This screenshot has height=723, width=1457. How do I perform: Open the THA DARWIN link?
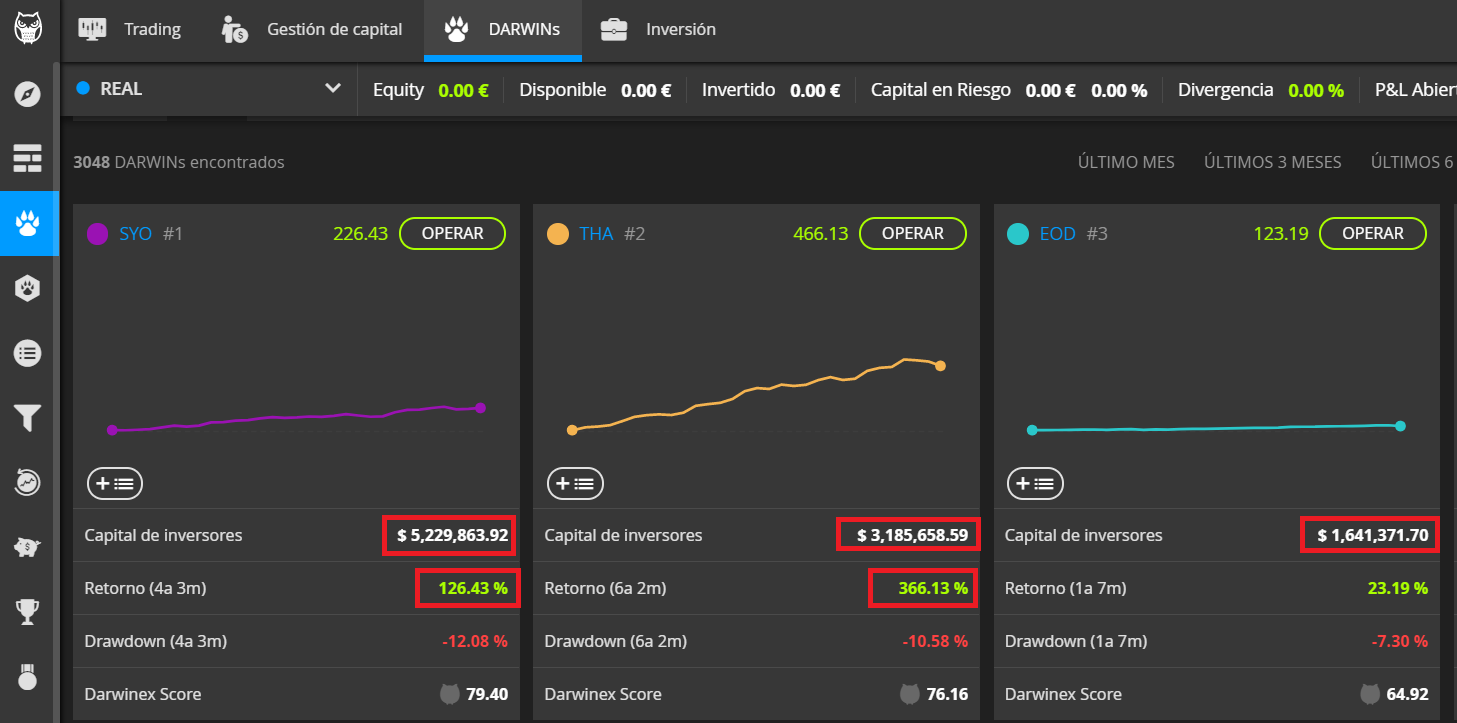(597, 234)
